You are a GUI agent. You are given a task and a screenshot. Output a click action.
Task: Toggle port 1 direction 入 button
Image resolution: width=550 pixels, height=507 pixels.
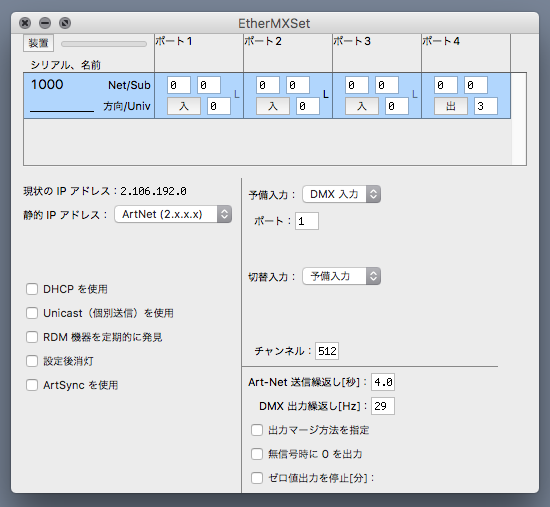click(x=184, y=106)
